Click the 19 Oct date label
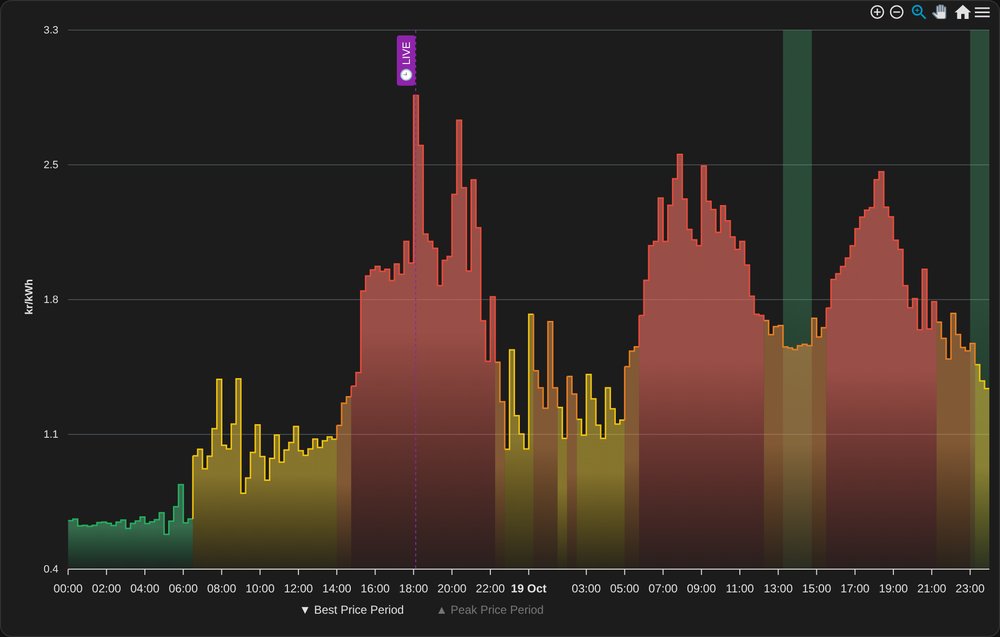The height and width of the screenshot is (637, 1000). point(529,589)
